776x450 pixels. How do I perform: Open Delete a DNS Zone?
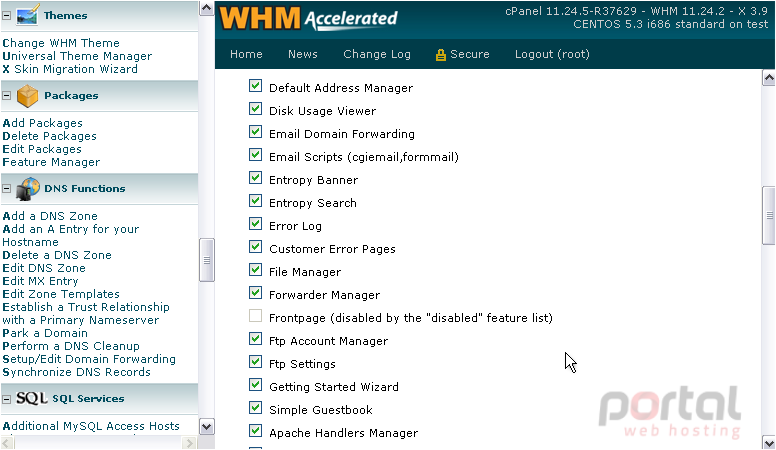tap(57, 255)
